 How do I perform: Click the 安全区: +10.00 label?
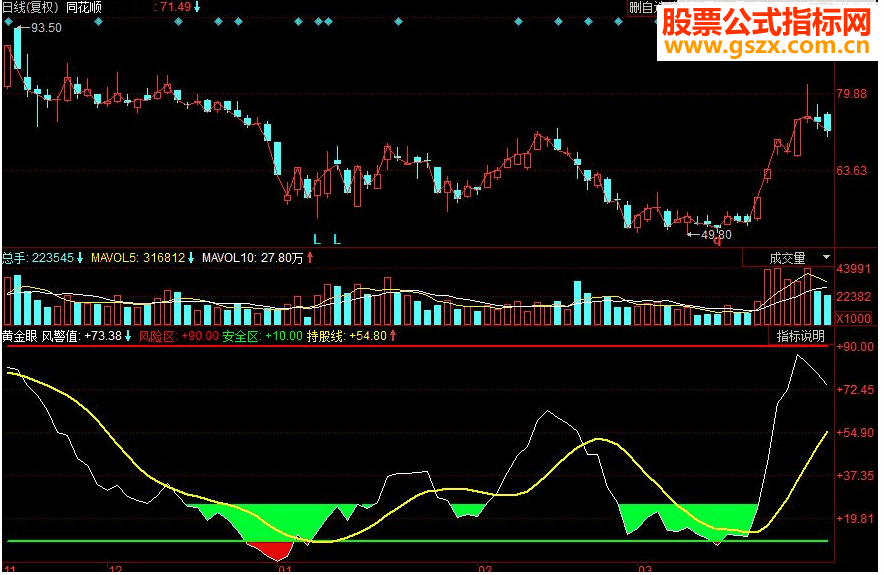[x=262, y=337]
